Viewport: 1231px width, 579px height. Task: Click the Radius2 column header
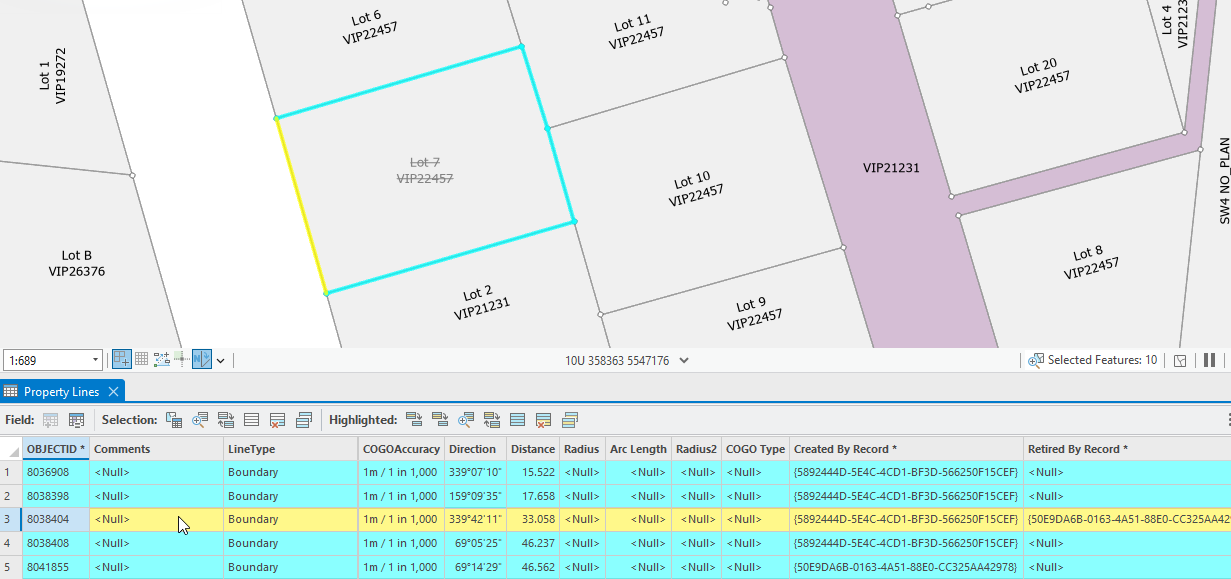(696, 449)
